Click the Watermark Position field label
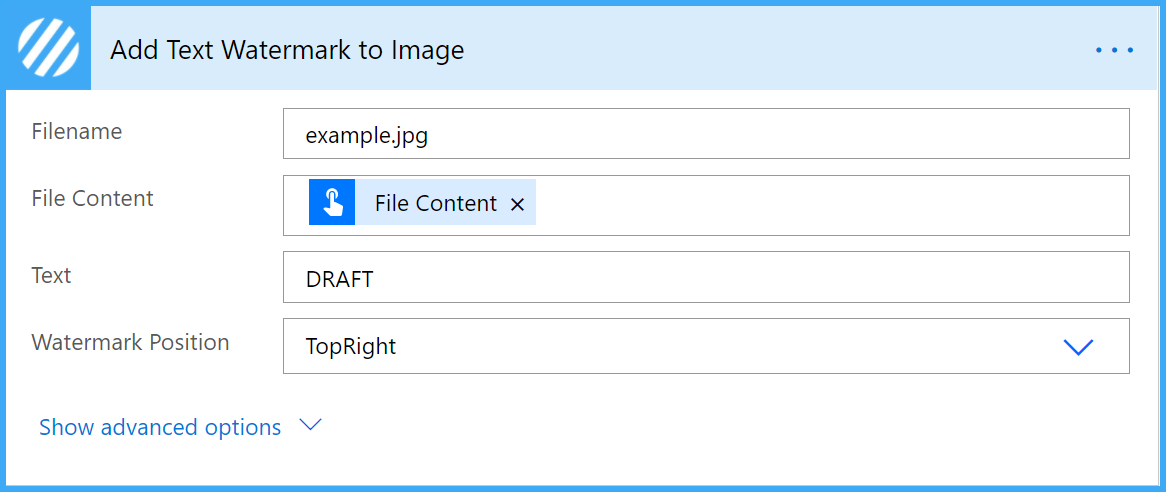This screenshot has width=1166, height=492. point(130,343)
